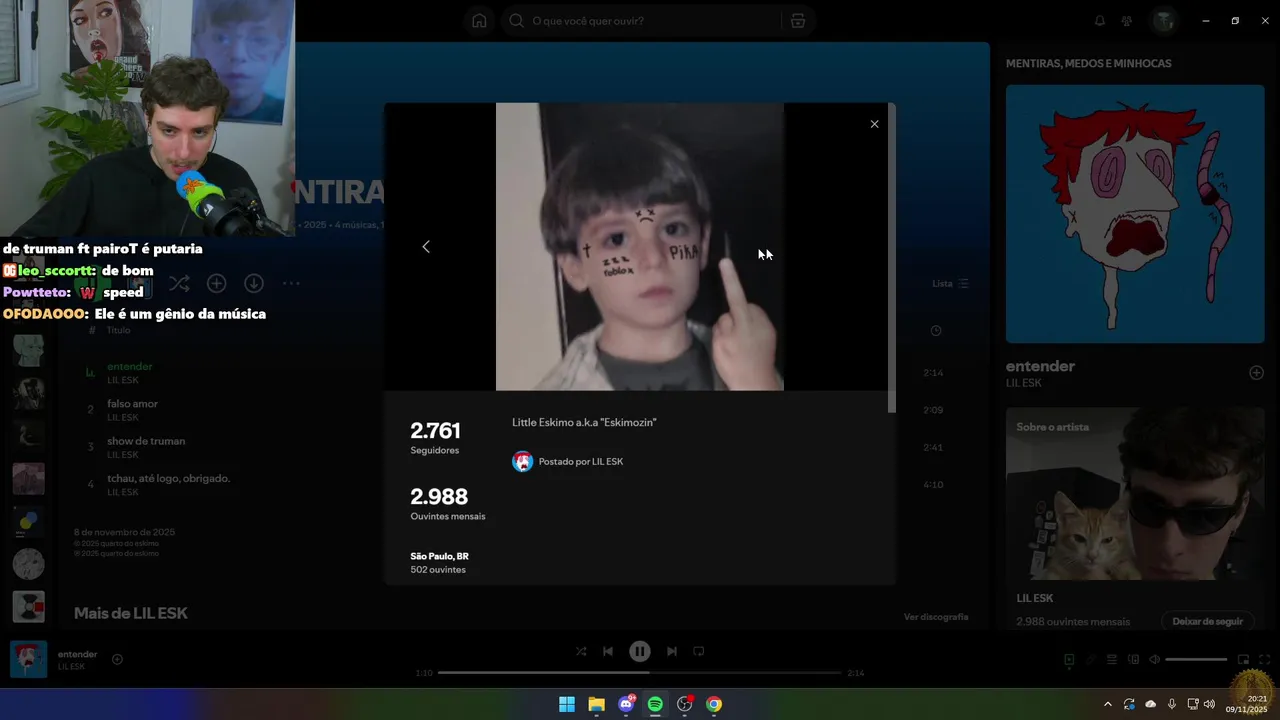This screenshot has width=1280, height=720.
Task: Click 'entender' title in right panel
Action: click(x=1040, y=366)
